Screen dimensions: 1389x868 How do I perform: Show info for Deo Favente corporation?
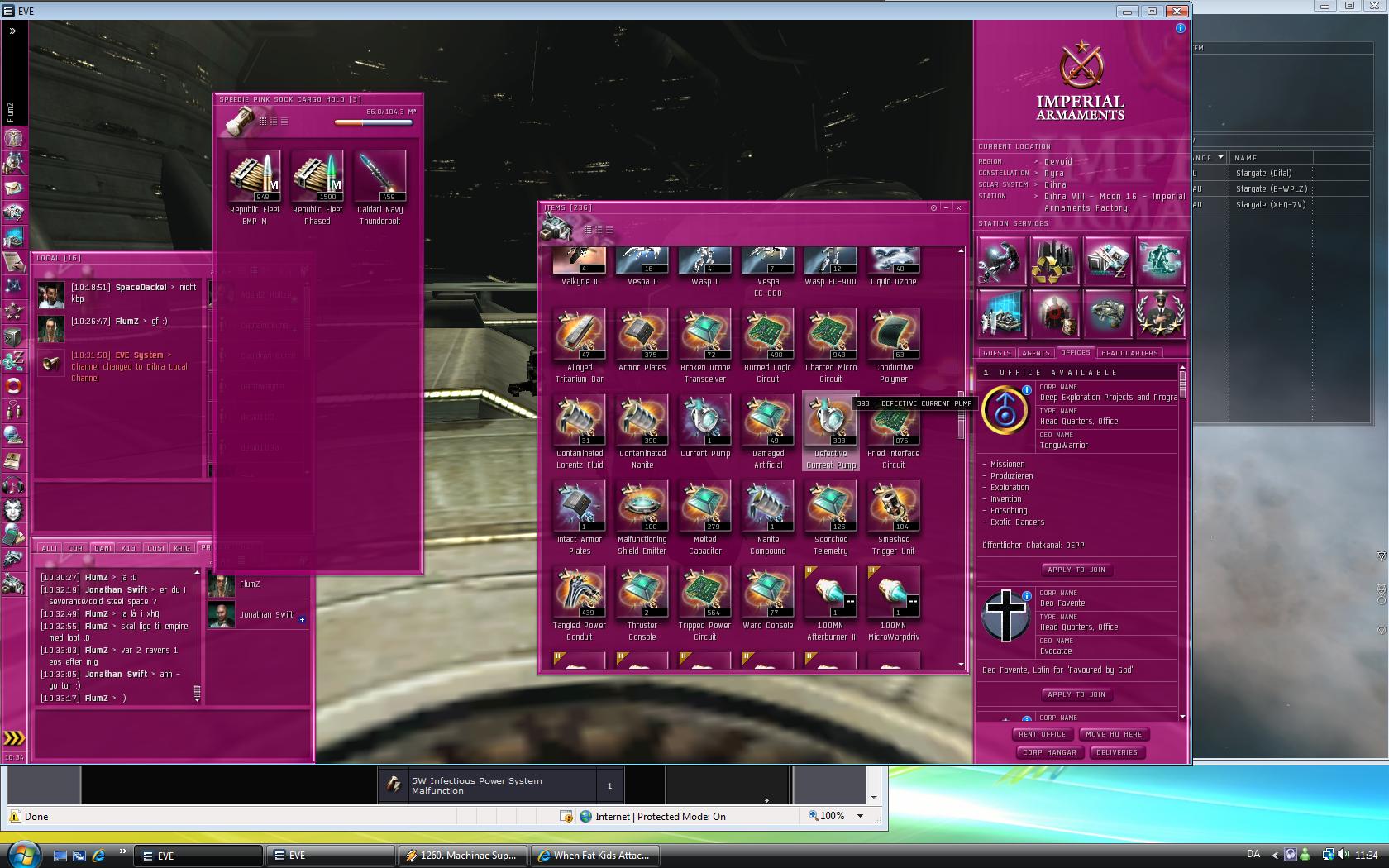point(1027,595)
